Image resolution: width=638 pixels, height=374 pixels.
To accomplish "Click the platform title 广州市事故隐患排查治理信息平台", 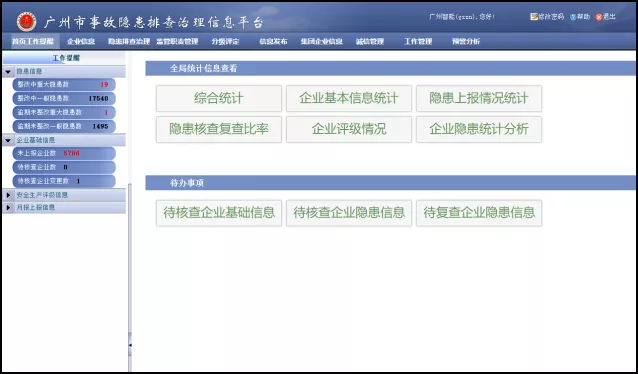I will pyautogui.click(x=153, y=22).
